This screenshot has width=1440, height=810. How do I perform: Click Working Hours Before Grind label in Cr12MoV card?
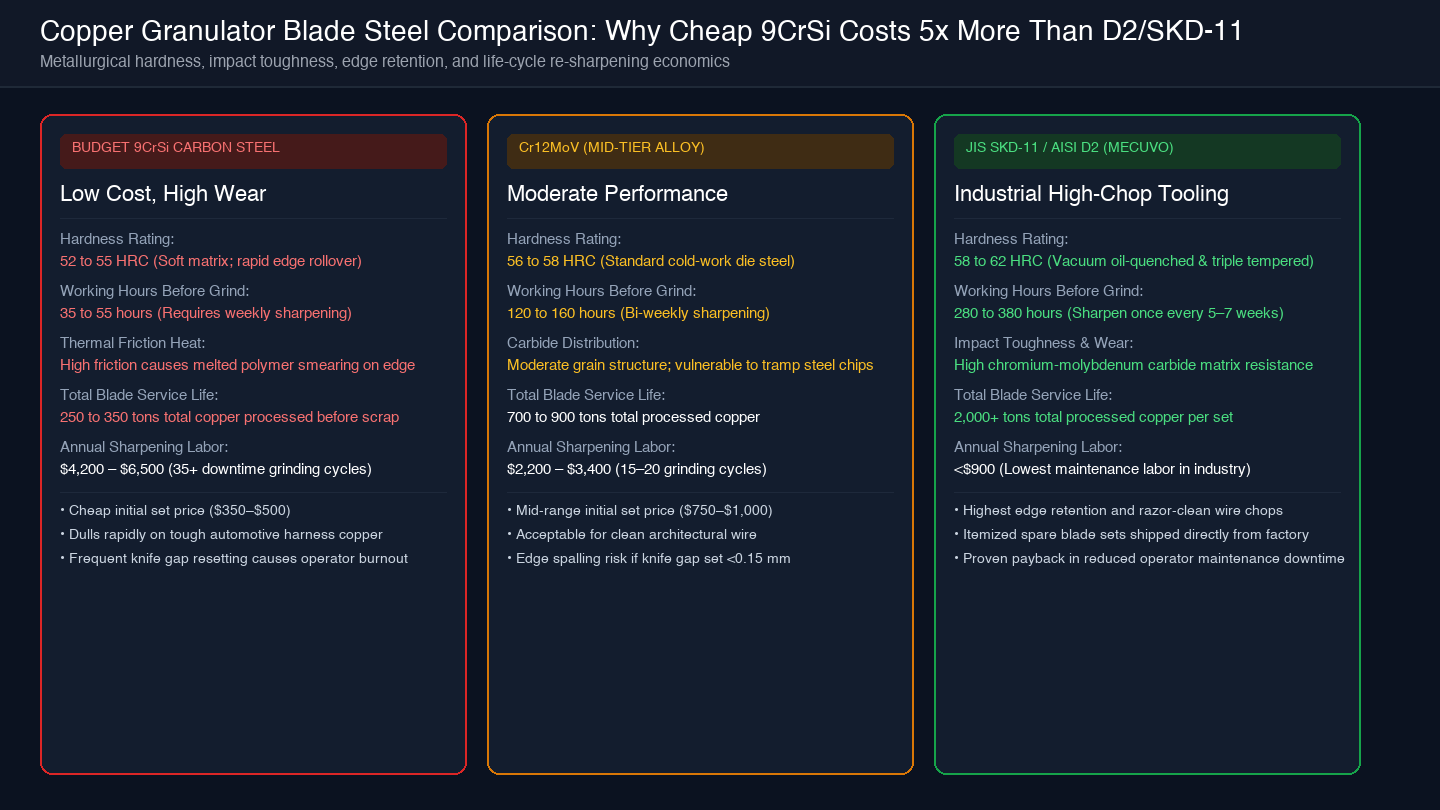click(x=601, y=291)
